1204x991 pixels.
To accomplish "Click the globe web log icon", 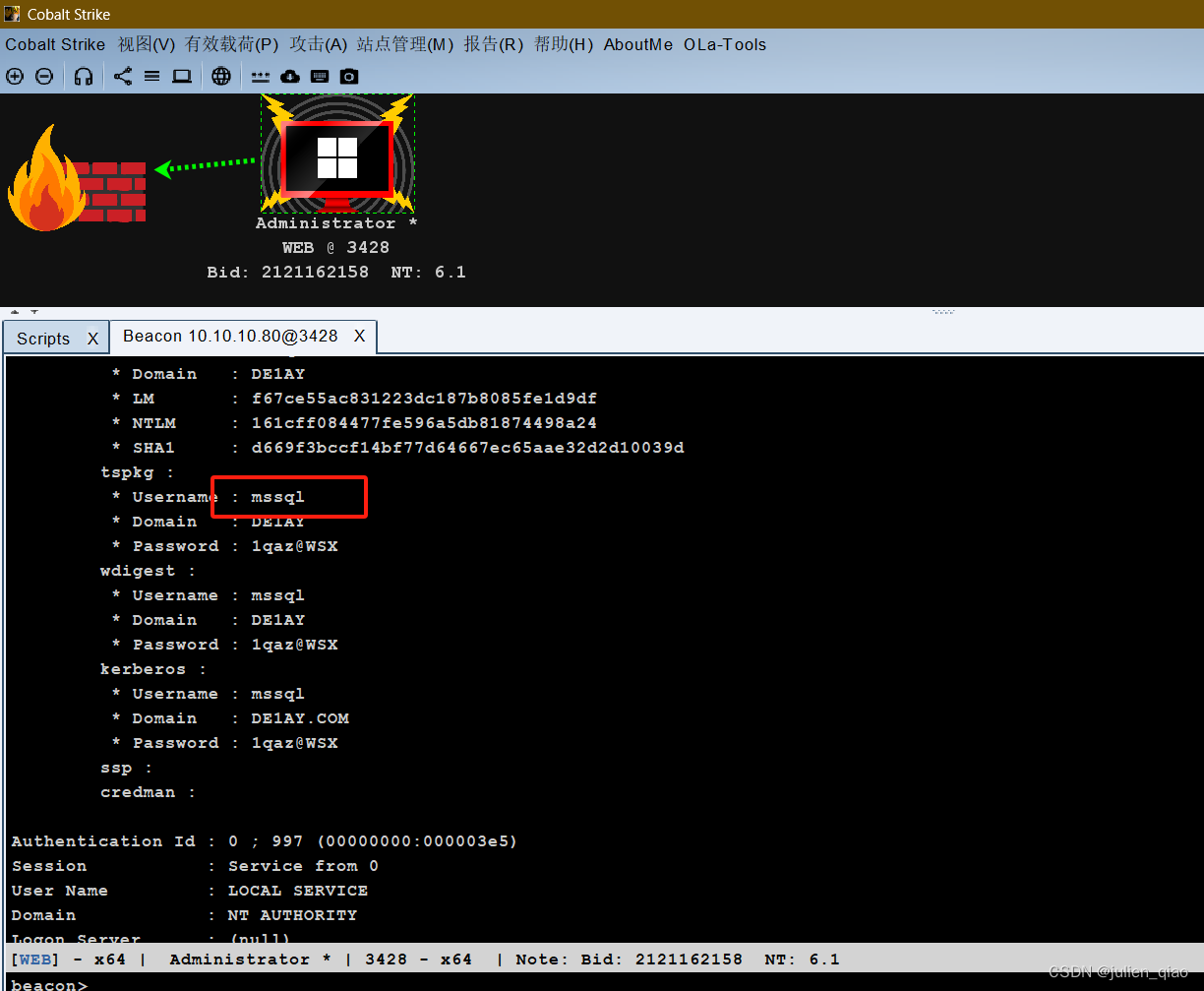I will click(221, 76).
